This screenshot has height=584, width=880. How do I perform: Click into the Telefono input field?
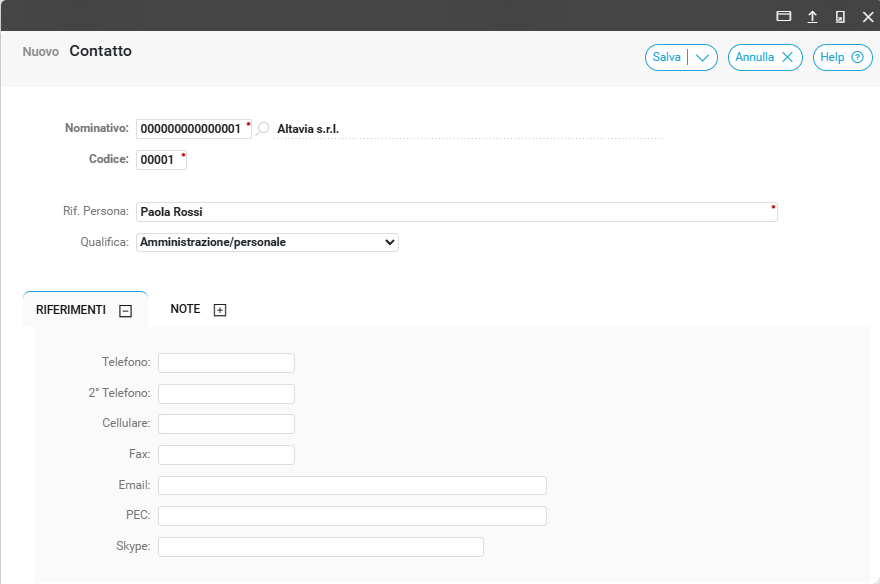(x=226, y=363)
